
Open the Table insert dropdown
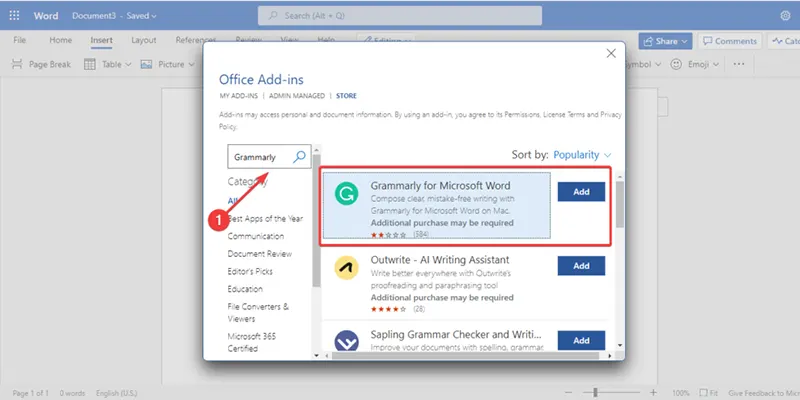tap(108, 64)
